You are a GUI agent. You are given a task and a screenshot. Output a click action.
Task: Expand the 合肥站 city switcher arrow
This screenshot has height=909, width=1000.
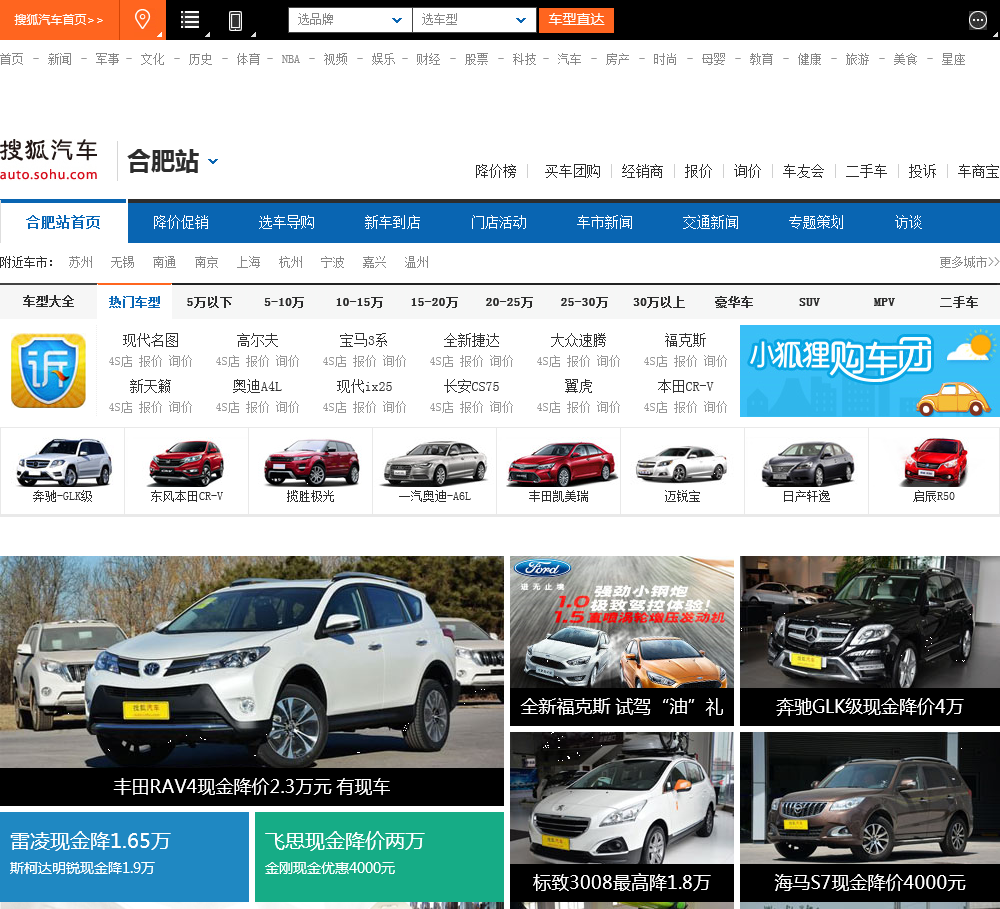click(x=213, y=161)
